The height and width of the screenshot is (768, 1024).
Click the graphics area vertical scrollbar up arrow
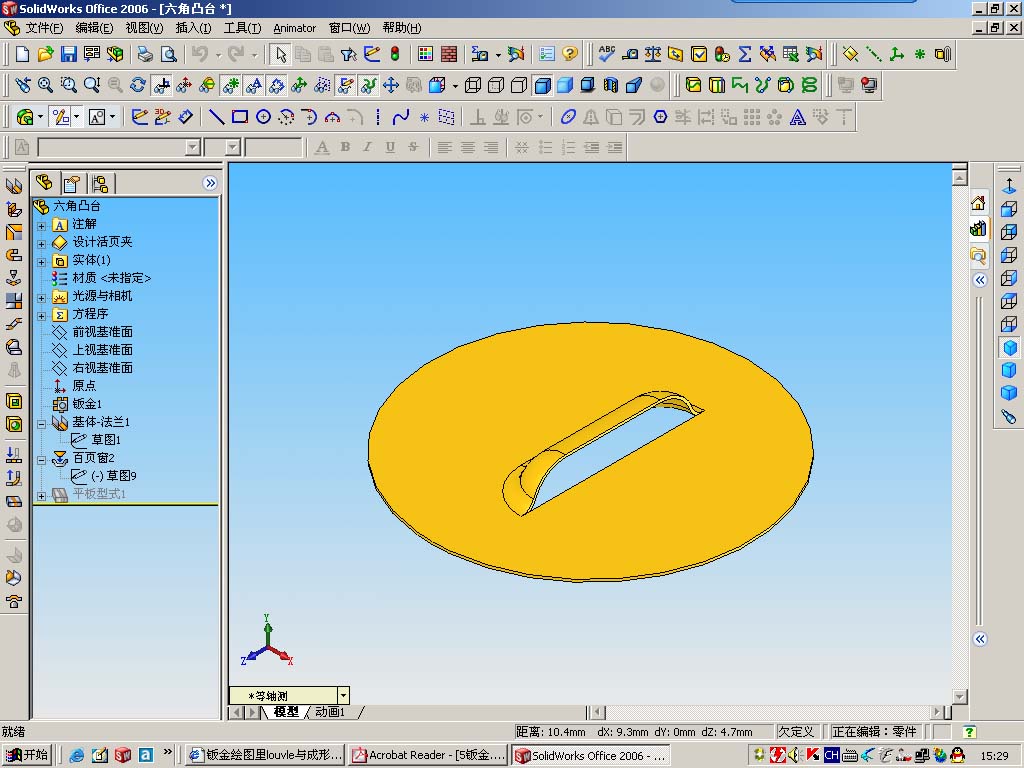(x=959, y=178)
